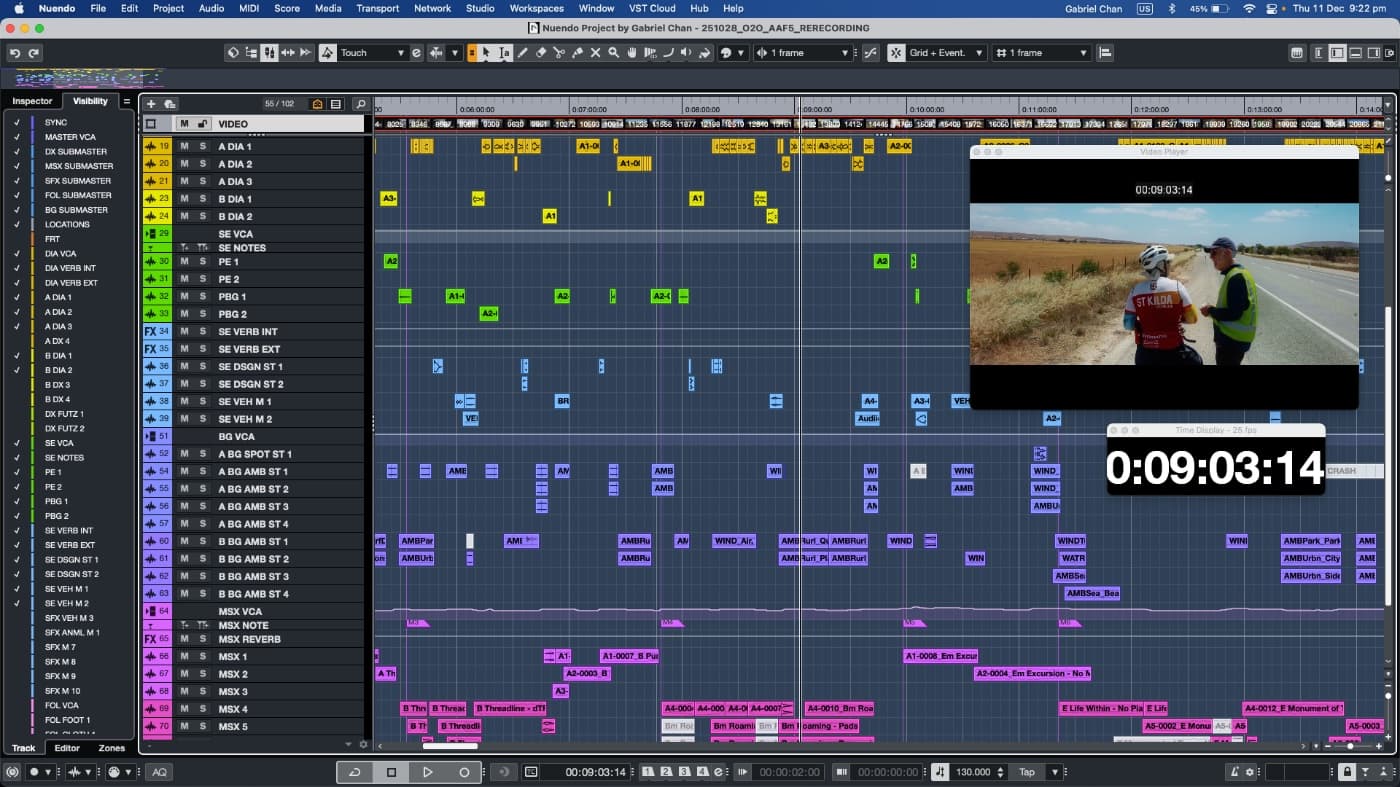Select the Scissors split tool
This screenshot has width=1400, height=787.
(559, 53)
